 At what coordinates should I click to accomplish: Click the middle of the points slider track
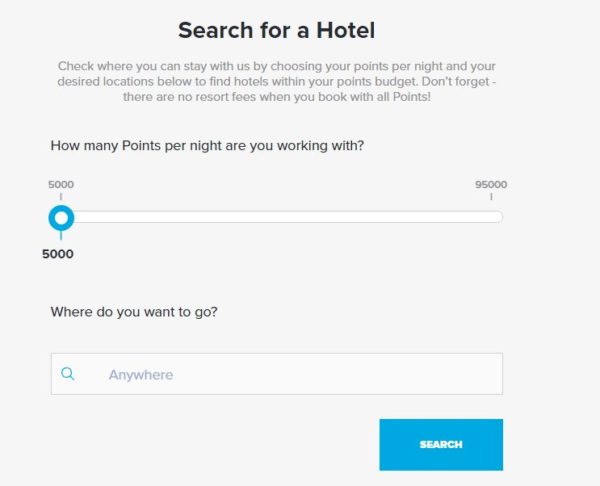[x=282, y=217]
